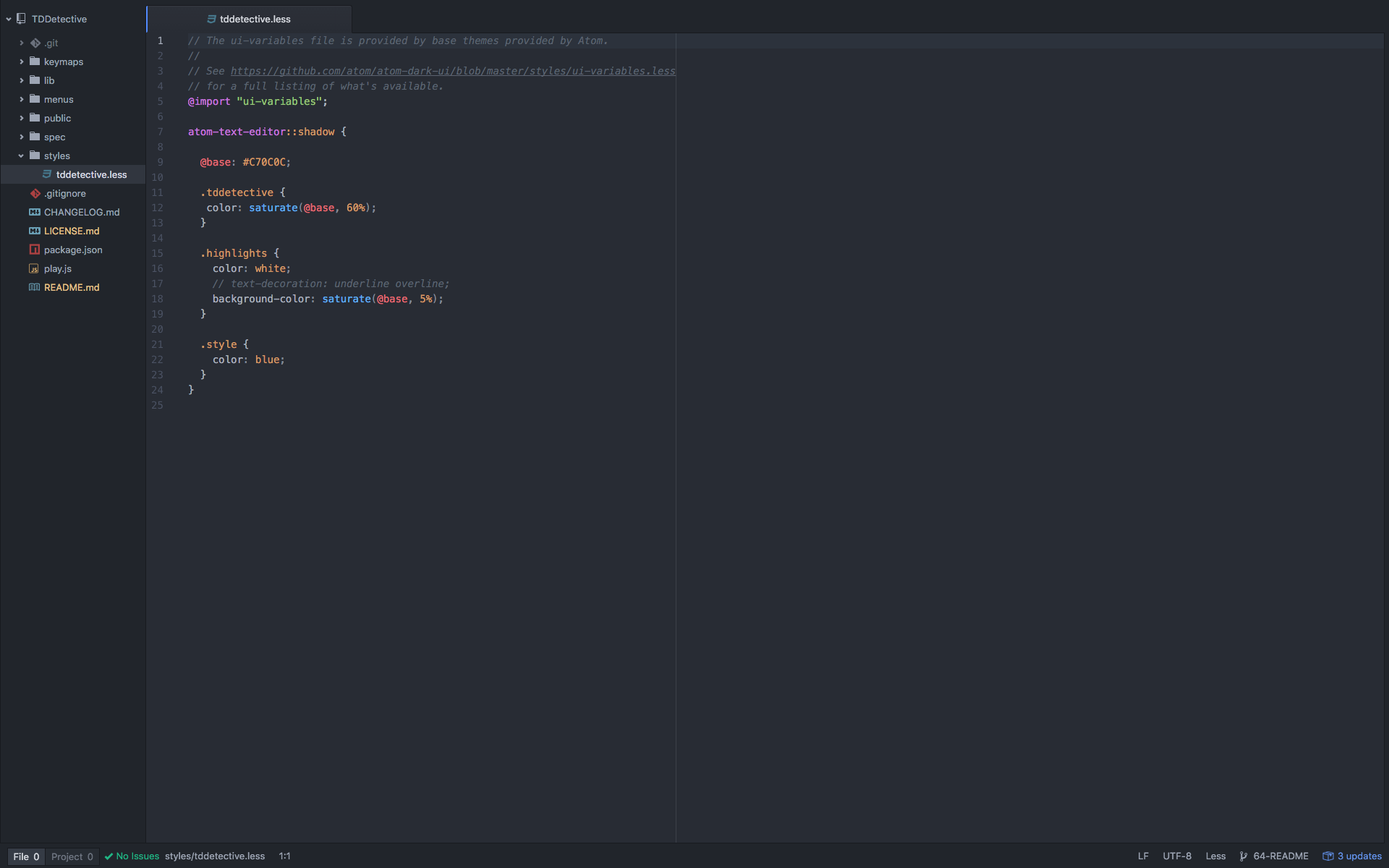Click the JavaScript icon next to play.js

pyautogui.click(x=34, y=268)
